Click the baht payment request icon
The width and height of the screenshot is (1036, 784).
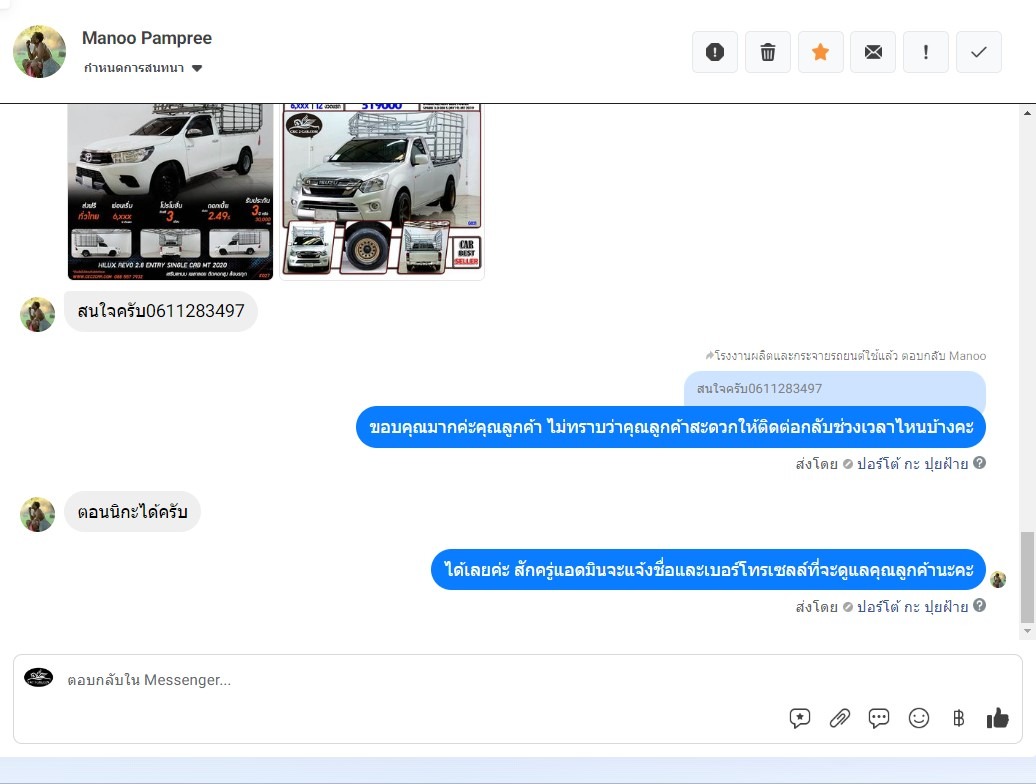pos(958,718)
